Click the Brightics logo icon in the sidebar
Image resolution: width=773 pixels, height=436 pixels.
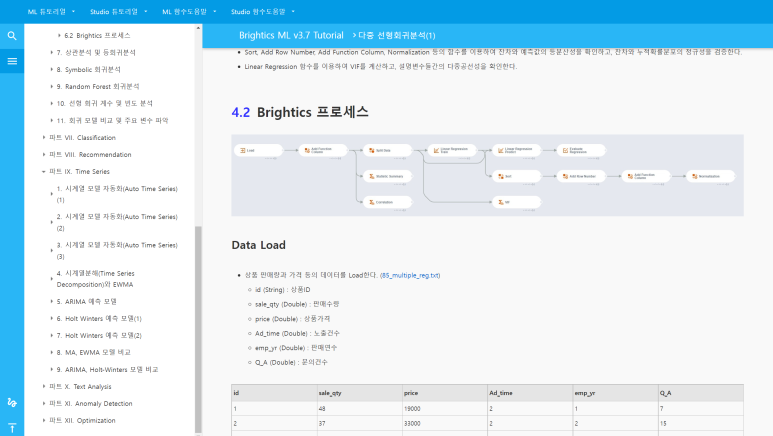[12, 402]
